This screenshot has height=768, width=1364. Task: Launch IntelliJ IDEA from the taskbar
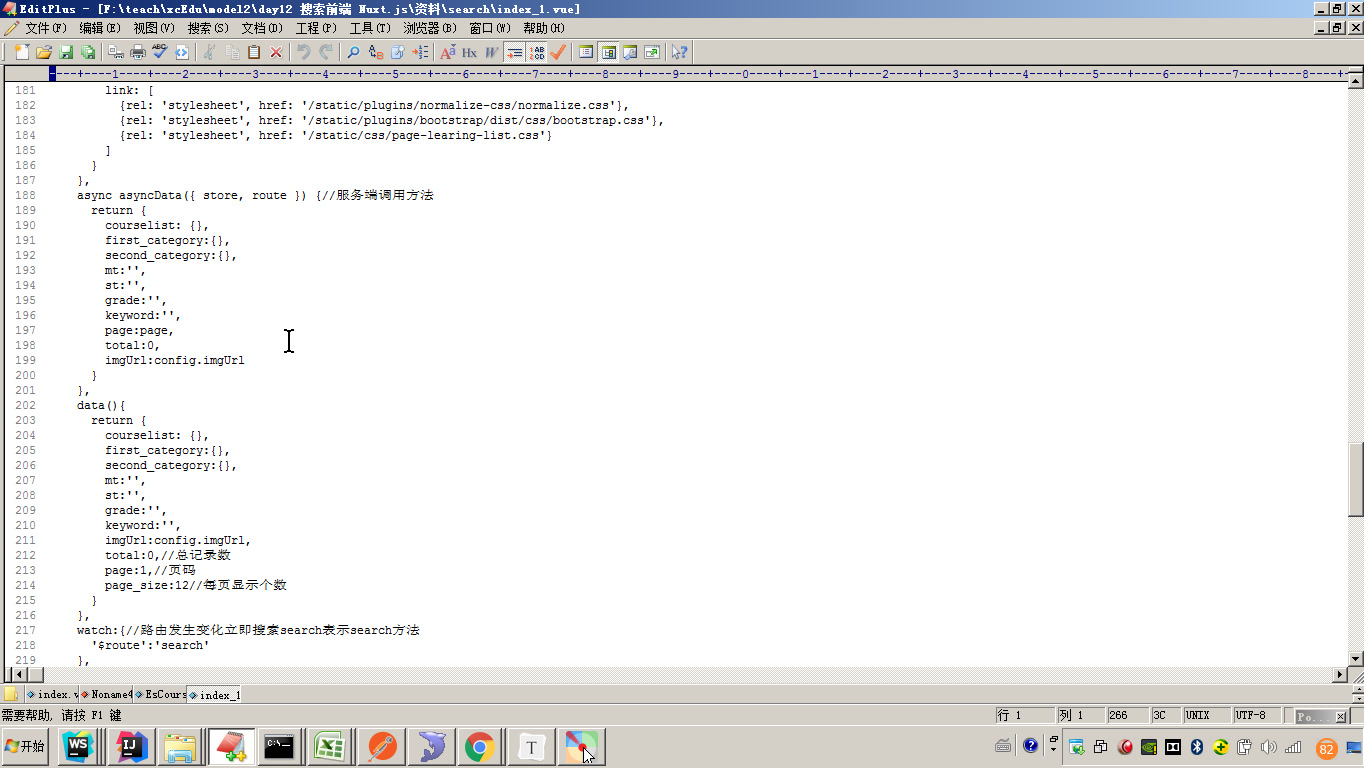131,747
